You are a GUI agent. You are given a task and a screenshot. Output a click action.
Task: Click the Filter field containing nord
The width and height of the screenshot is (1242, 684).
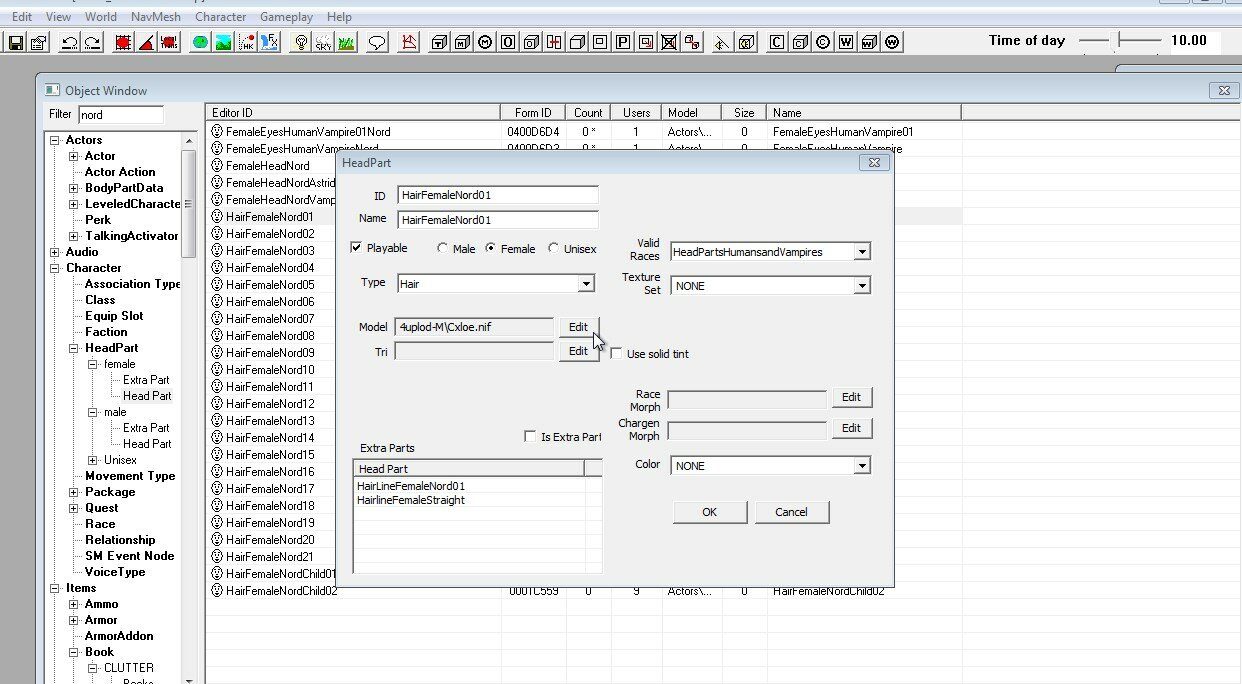click(120, 115)
